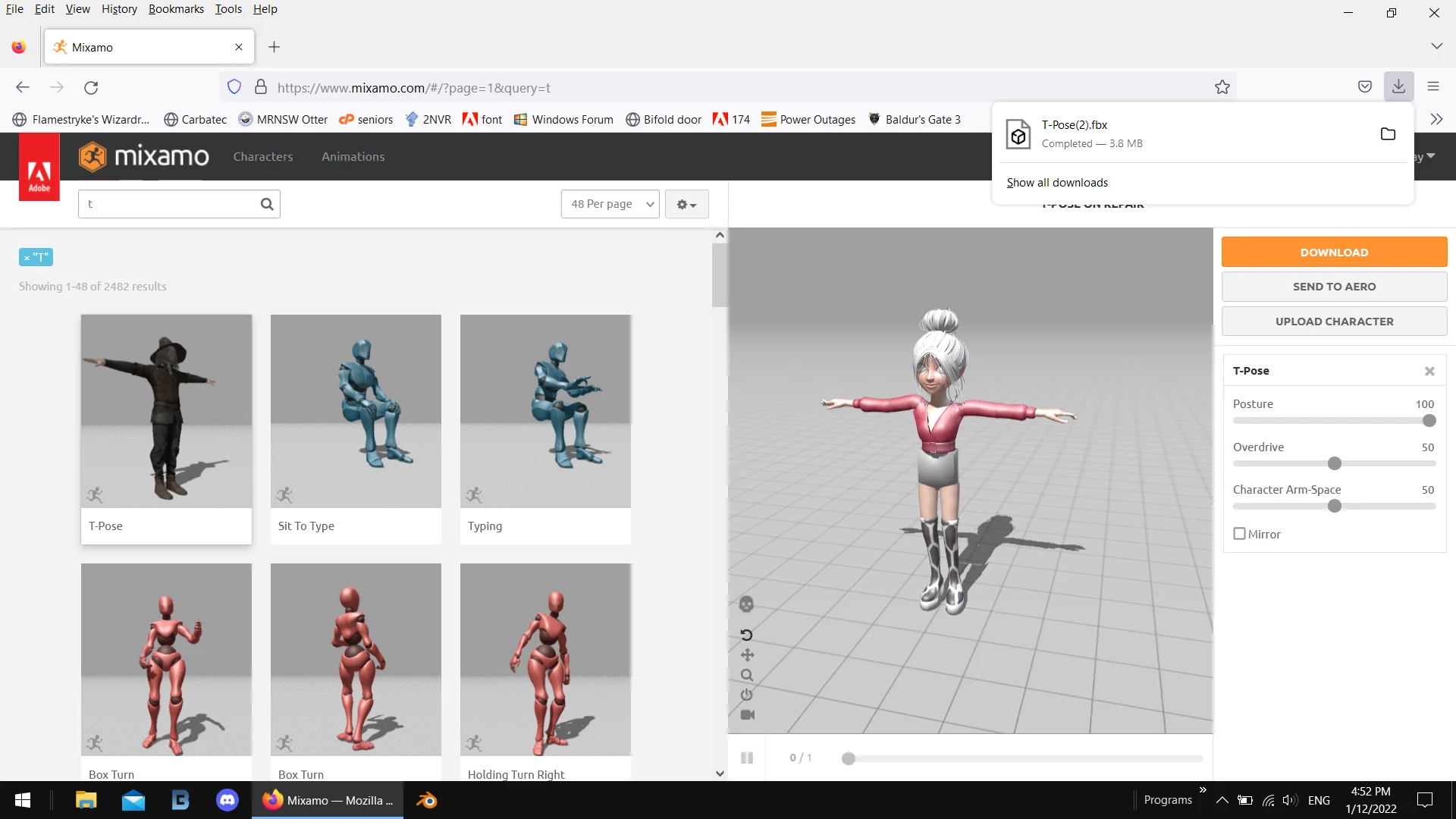The height and width of the screenshot is (819, 1456).
Task: Click the reset camera rotate icon
Action: tap(746, 635)
